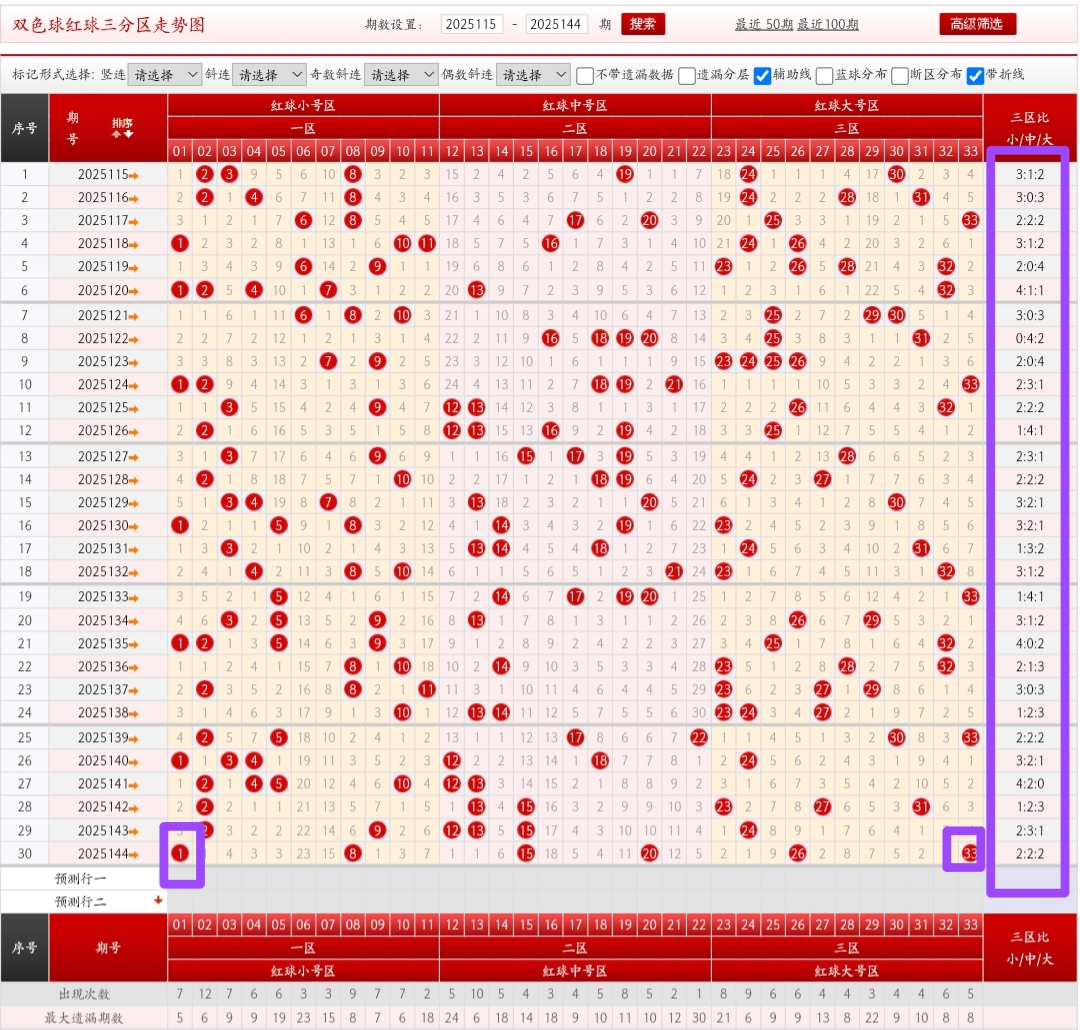Uncheck the 辅助线 checkbox
The height and width of the screenshot is (1030, 1080).
click(x=762, y=75)
